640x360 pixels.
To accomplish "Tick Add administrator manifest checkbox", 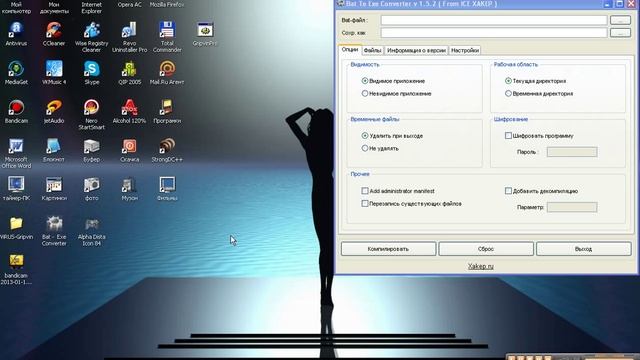I will click(365, 191).
